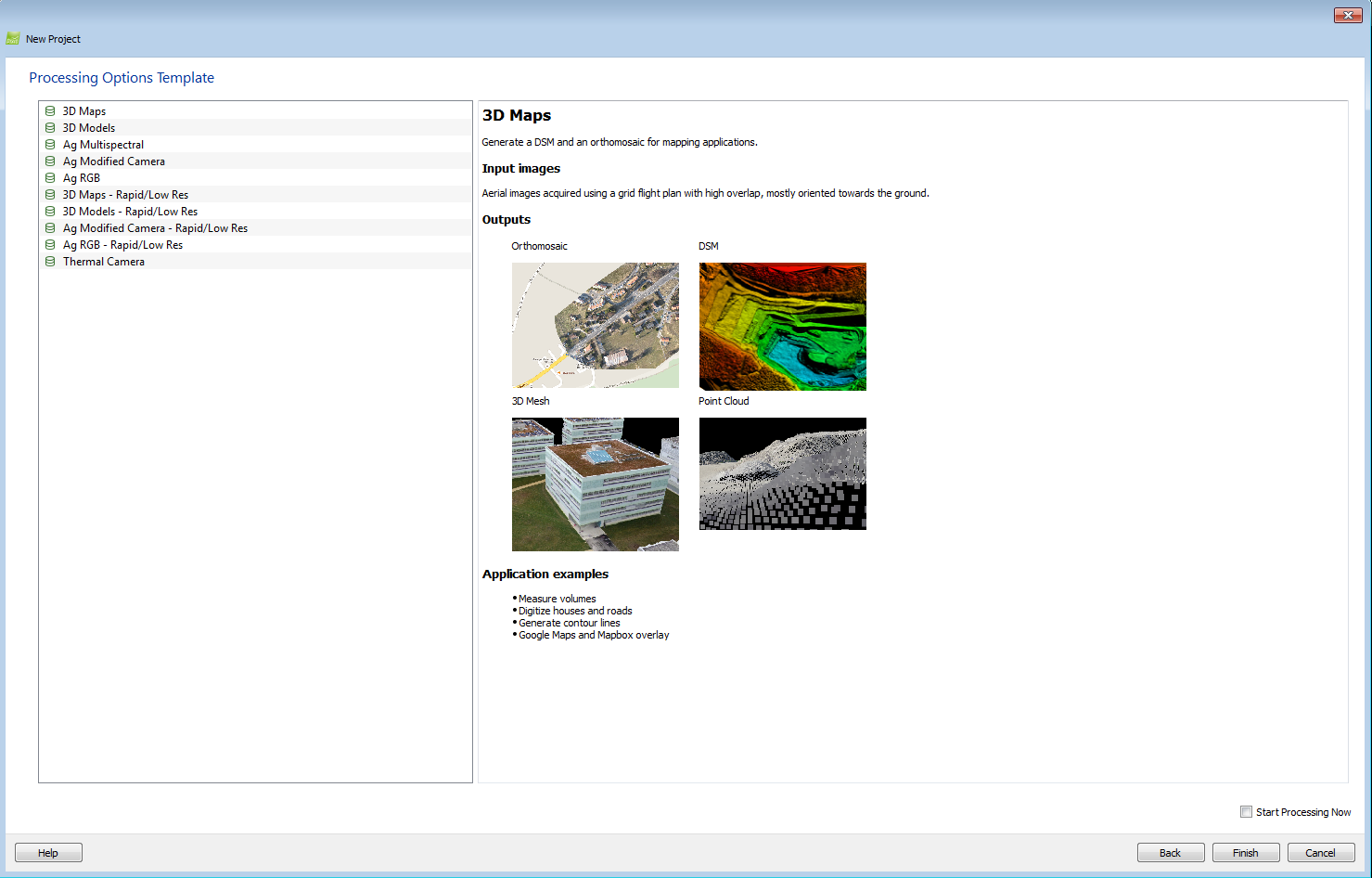
Task: Open Help
Action: point(47,852)
